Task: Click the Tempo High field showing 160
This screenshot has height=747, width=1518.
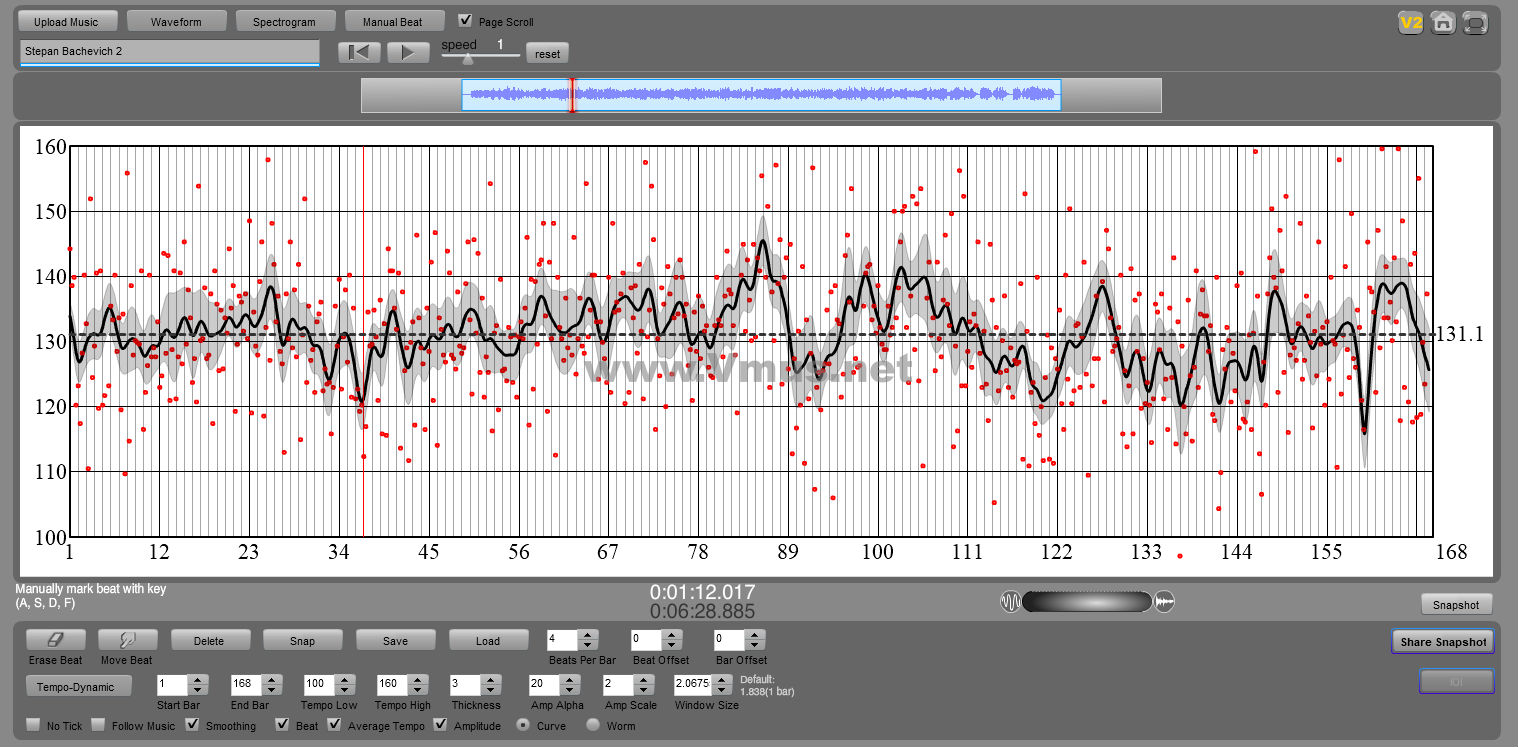Action: pyautogui.click(x=393, y=686)
